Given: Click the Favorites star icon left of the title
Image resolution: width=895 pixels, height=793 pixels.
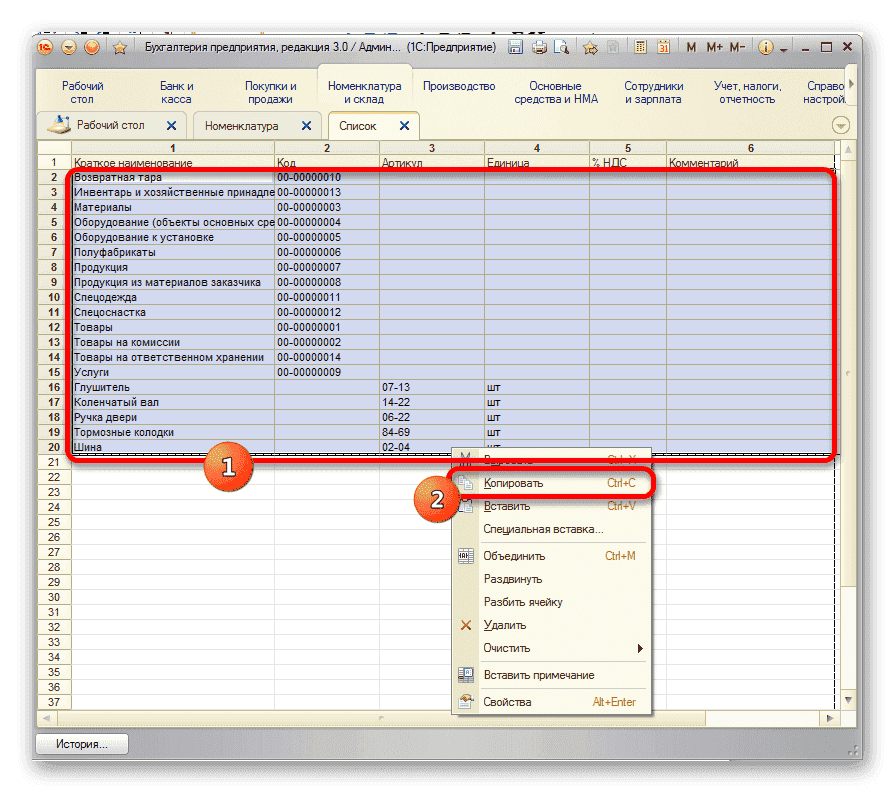Looking at the screenshot, I should 119,47.
